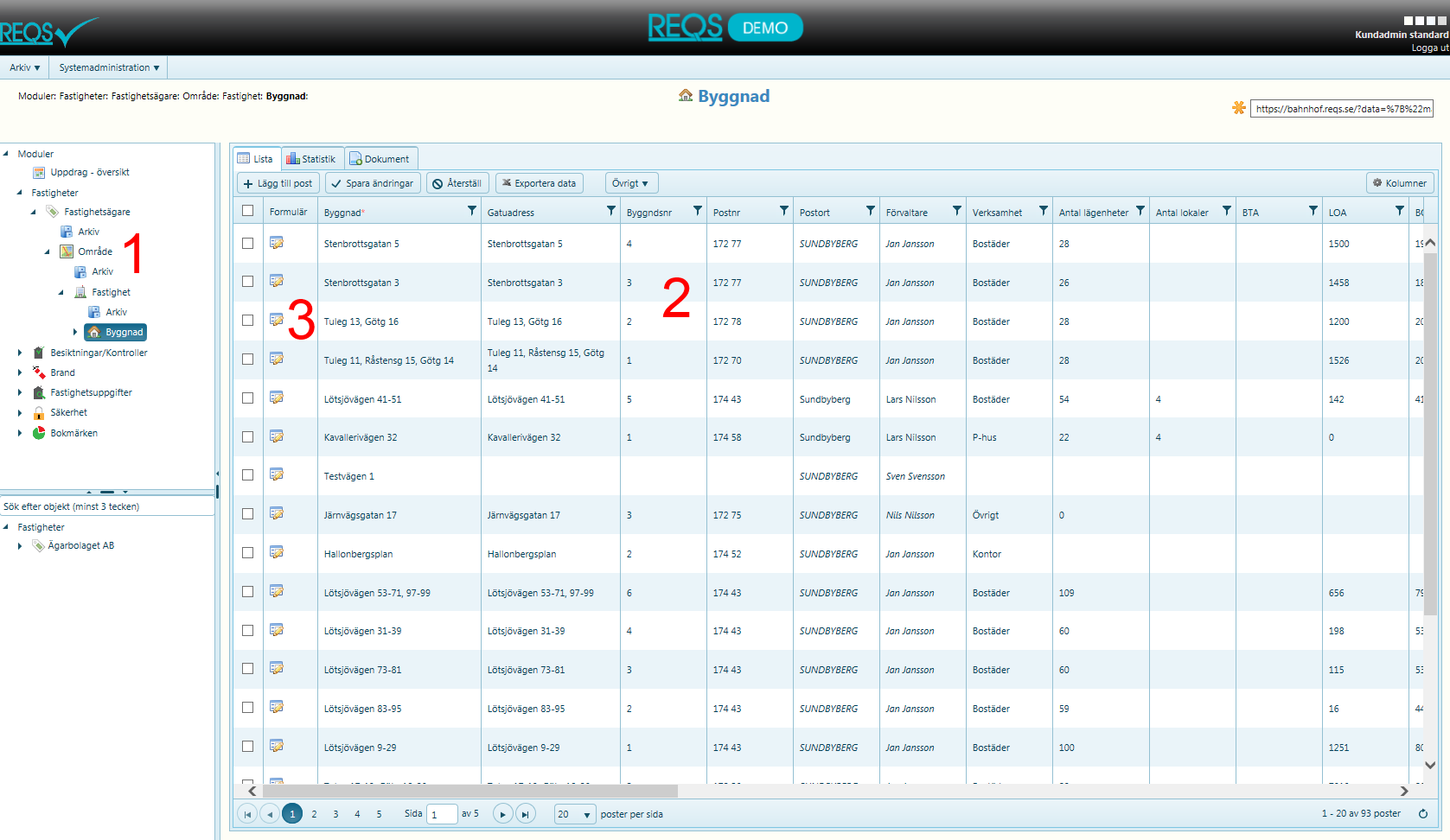Go to first page arrow

point(247,814)
